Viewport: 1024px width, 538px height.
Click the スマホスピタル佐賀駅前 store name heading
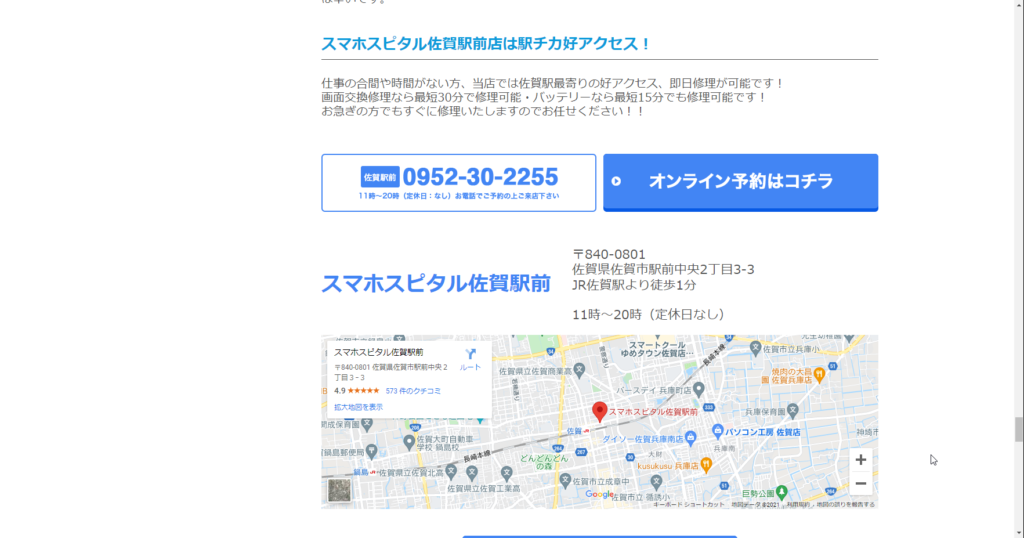pyautogui.click(x=436, y=283)
